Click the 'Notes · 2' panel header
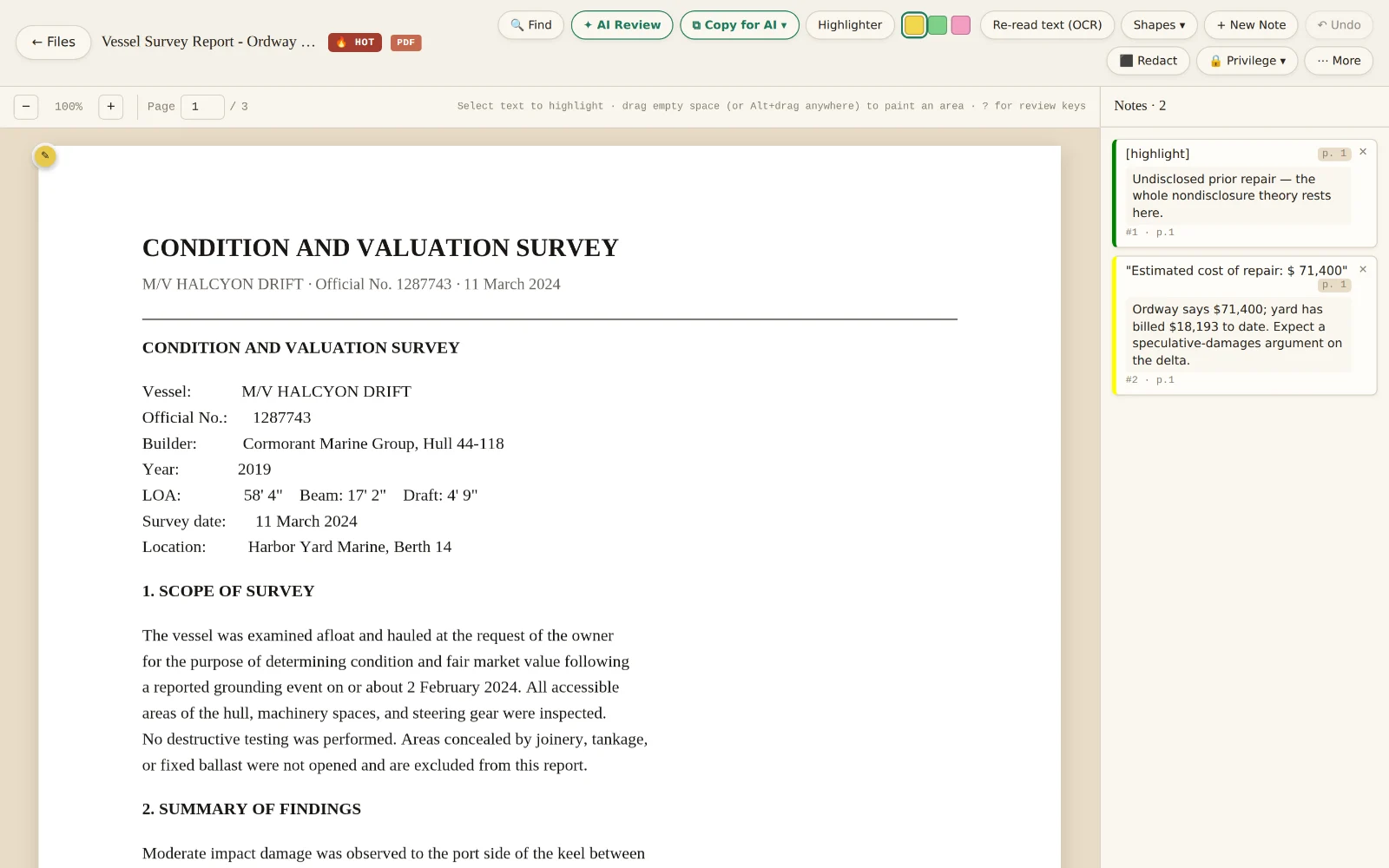 [x=1140, y=106]
